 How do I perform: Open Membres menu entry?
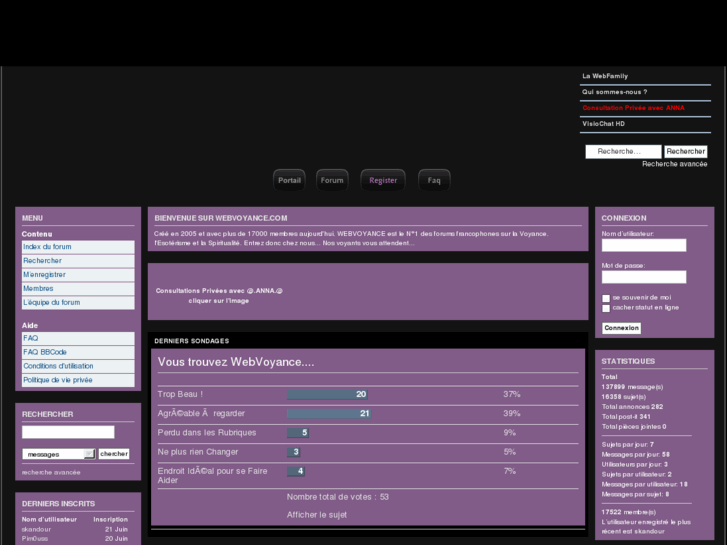(x=78, y=289)
